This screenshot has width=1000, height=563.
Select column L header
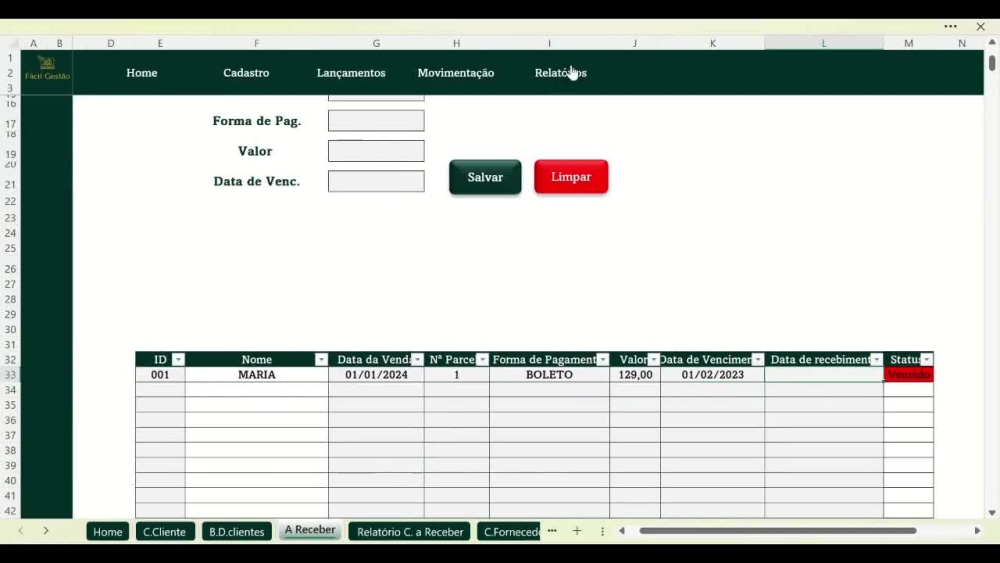[824, 43]
